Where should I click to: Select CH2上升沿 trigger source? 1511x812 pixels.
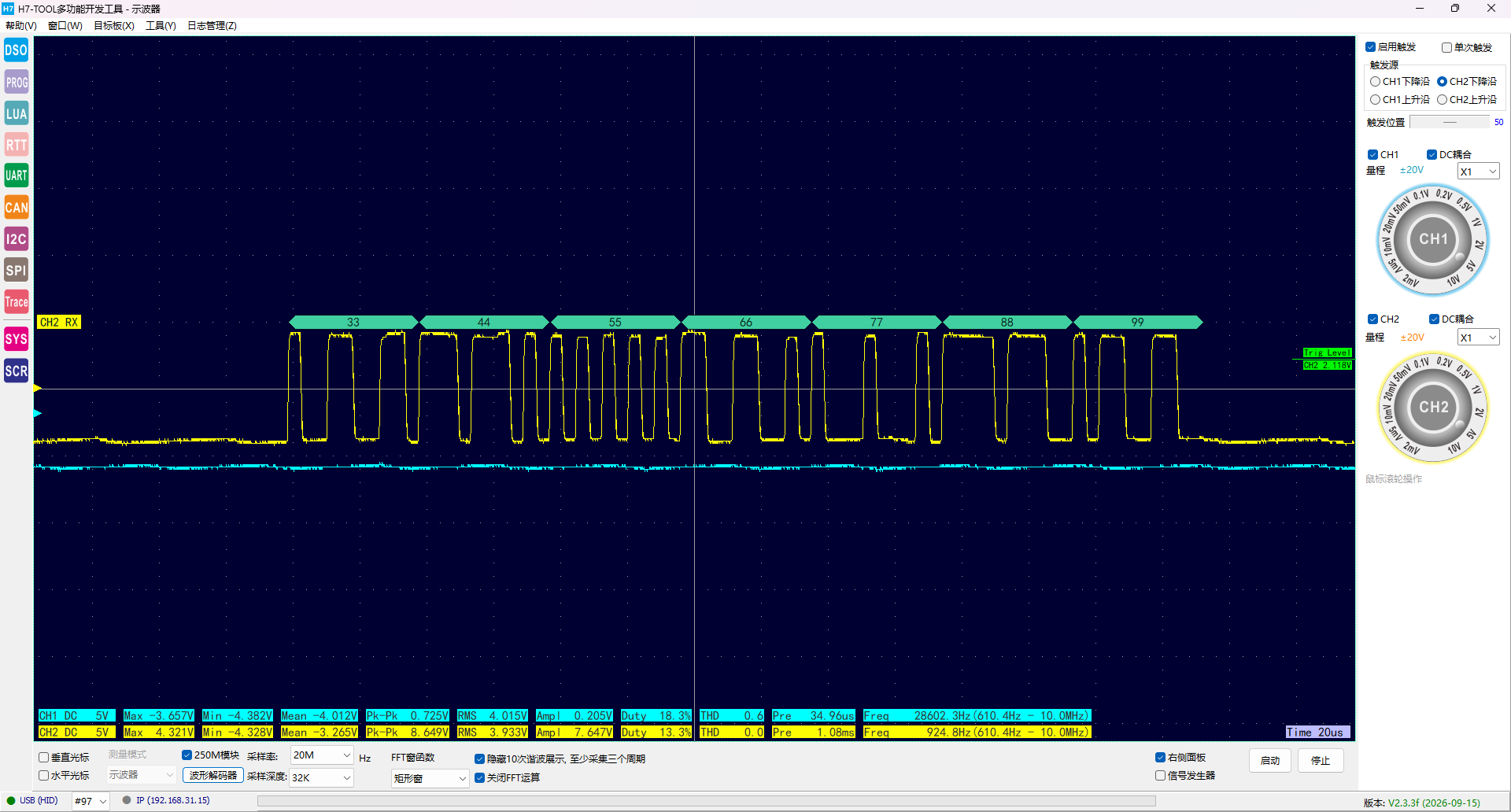click(1442, 100)
